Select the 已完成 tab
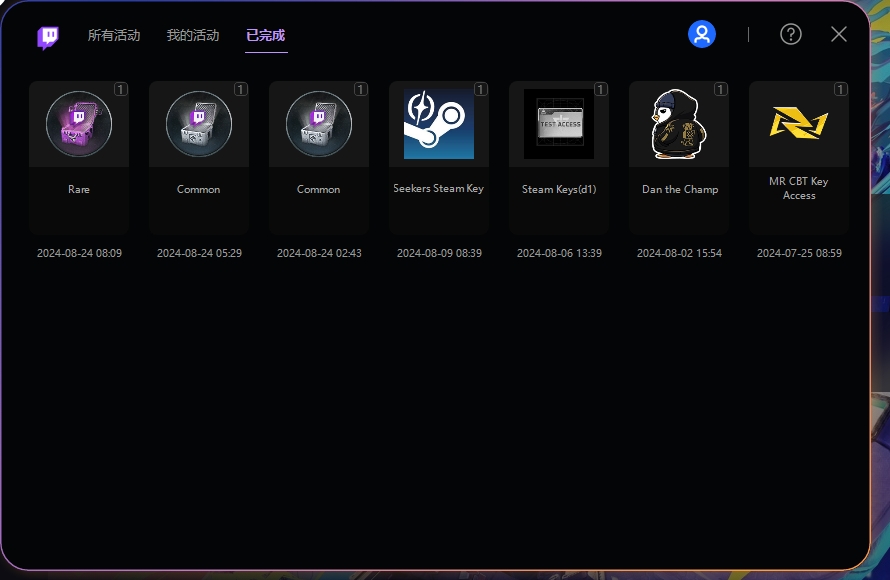This screenshot has height=580, width=890. click(266, 35)
